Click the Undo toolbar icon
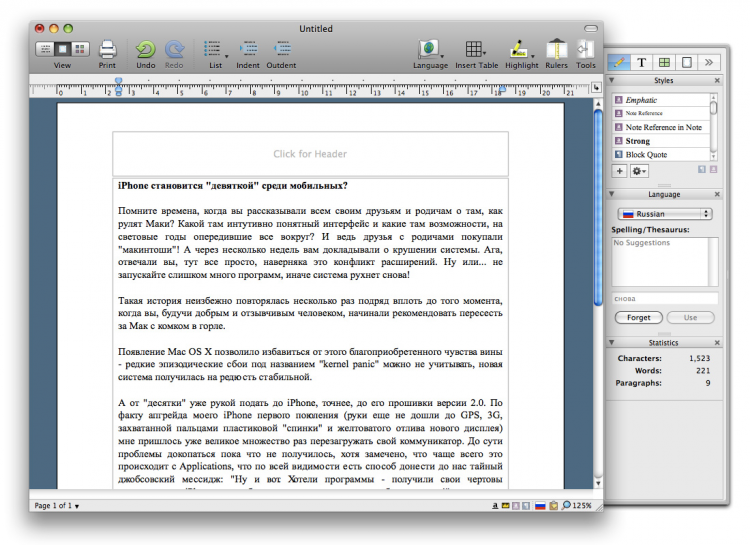 coord(145,49)
